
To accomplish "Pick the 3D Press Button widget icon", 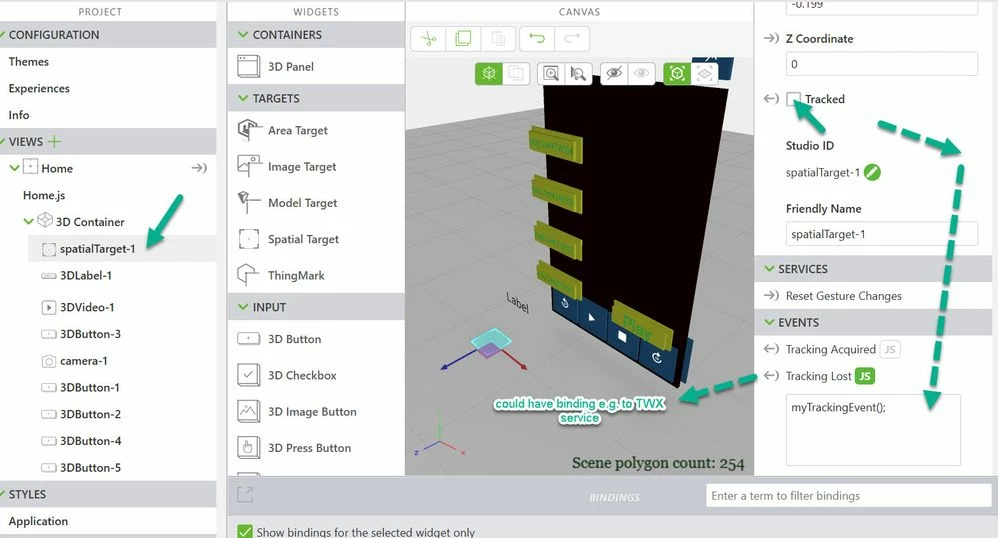I will (x=248, y=448).
